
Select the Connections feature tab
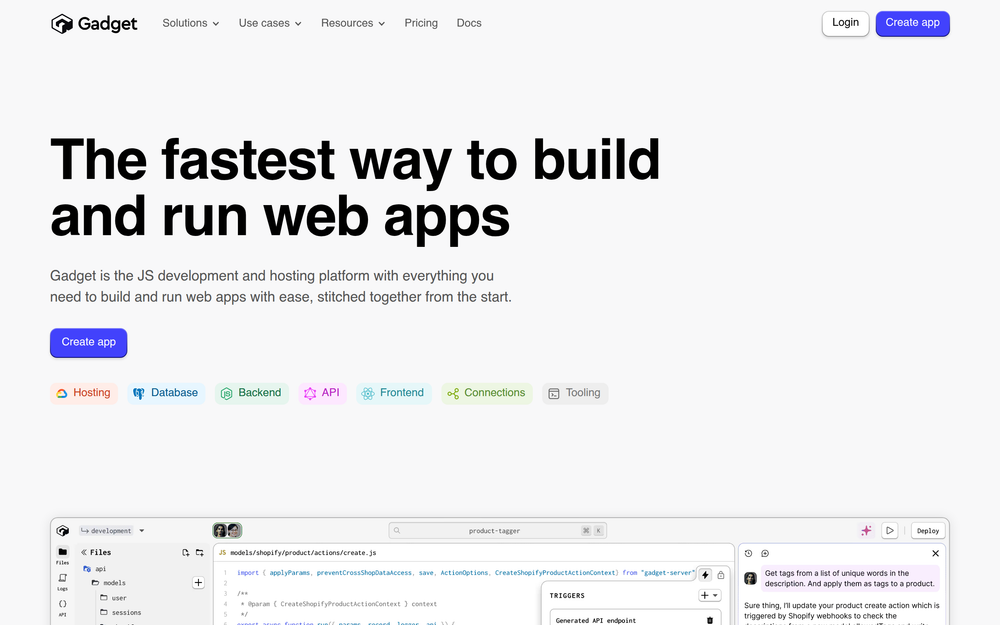(487, 393)
